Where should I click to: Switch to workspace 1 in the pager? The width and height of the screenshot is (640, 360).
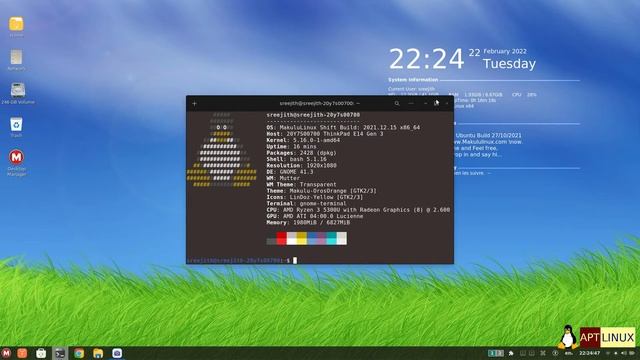point(492,353)
